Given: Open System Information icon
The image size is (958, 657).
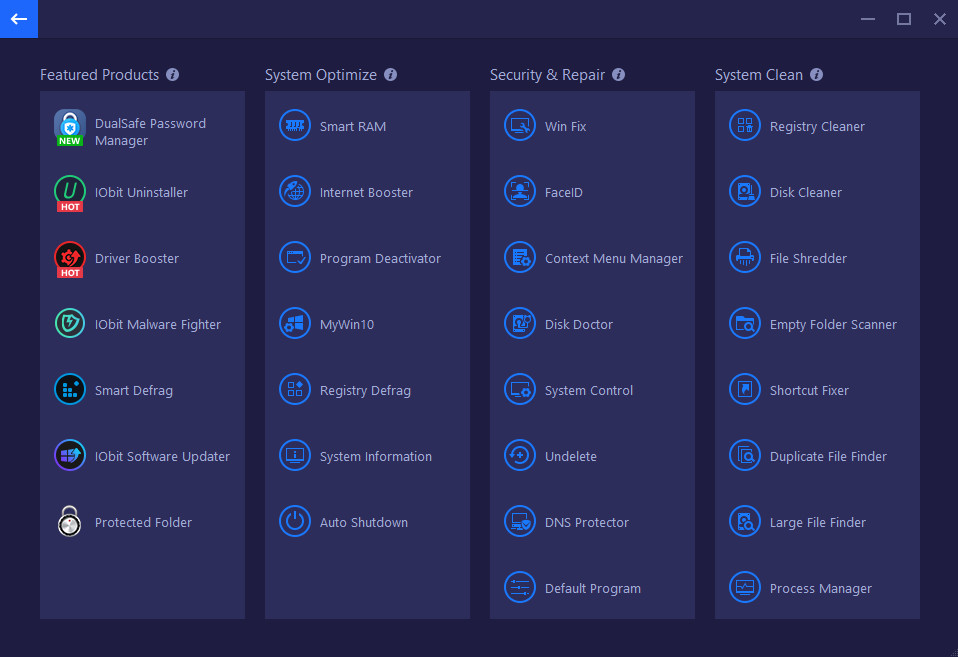Looking at the screenshot, I should click(x=294, y=455).
